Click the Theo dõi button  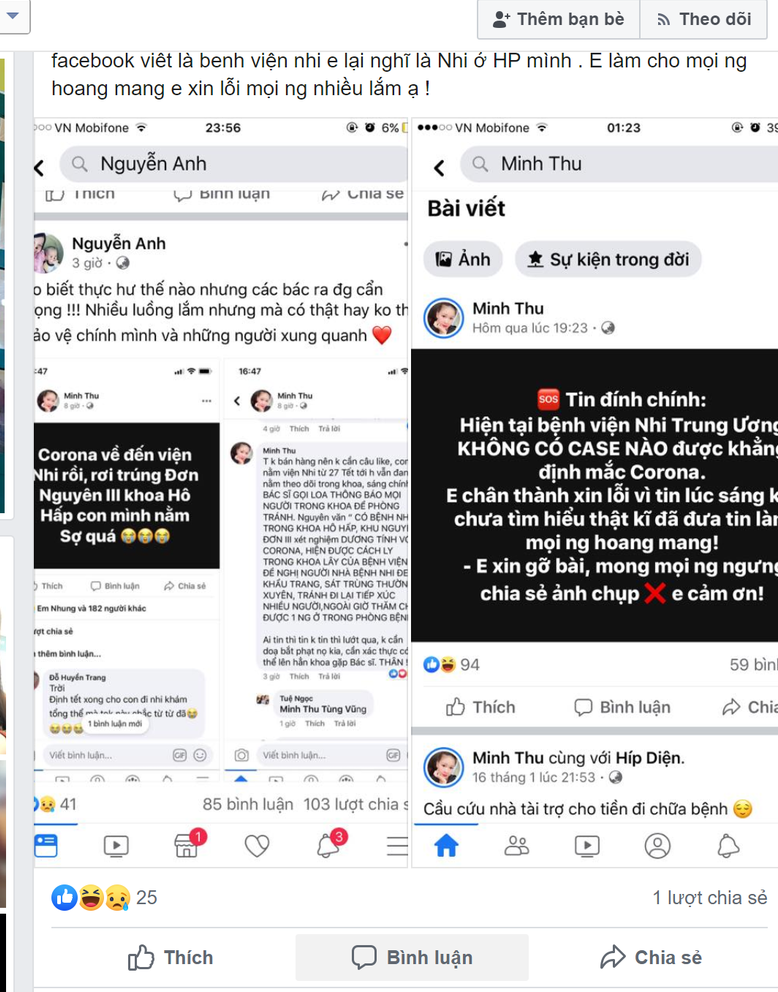(x=703, y=19)
